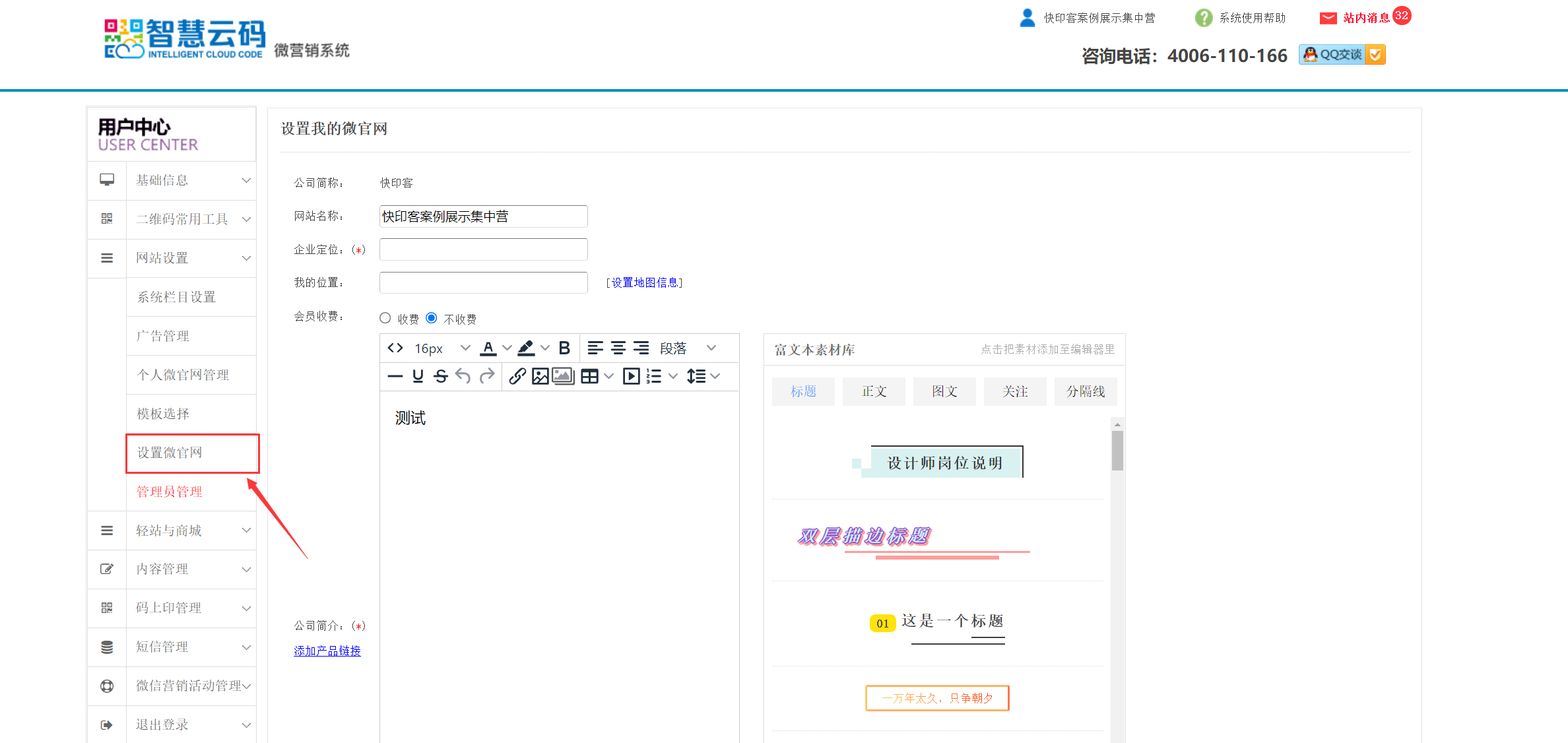Click the insert single image icon
Screen dimensions: 1568x743
point(540,376)
